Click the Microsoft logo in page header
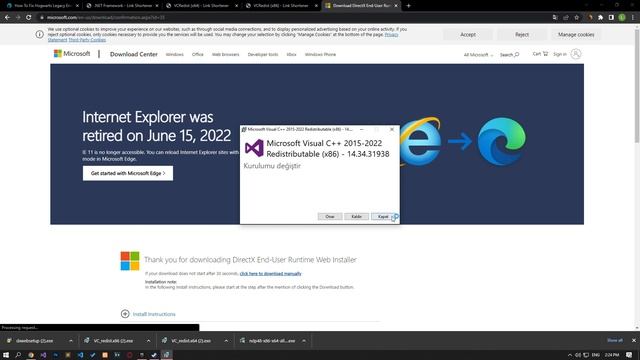 [x=72, y=53]
